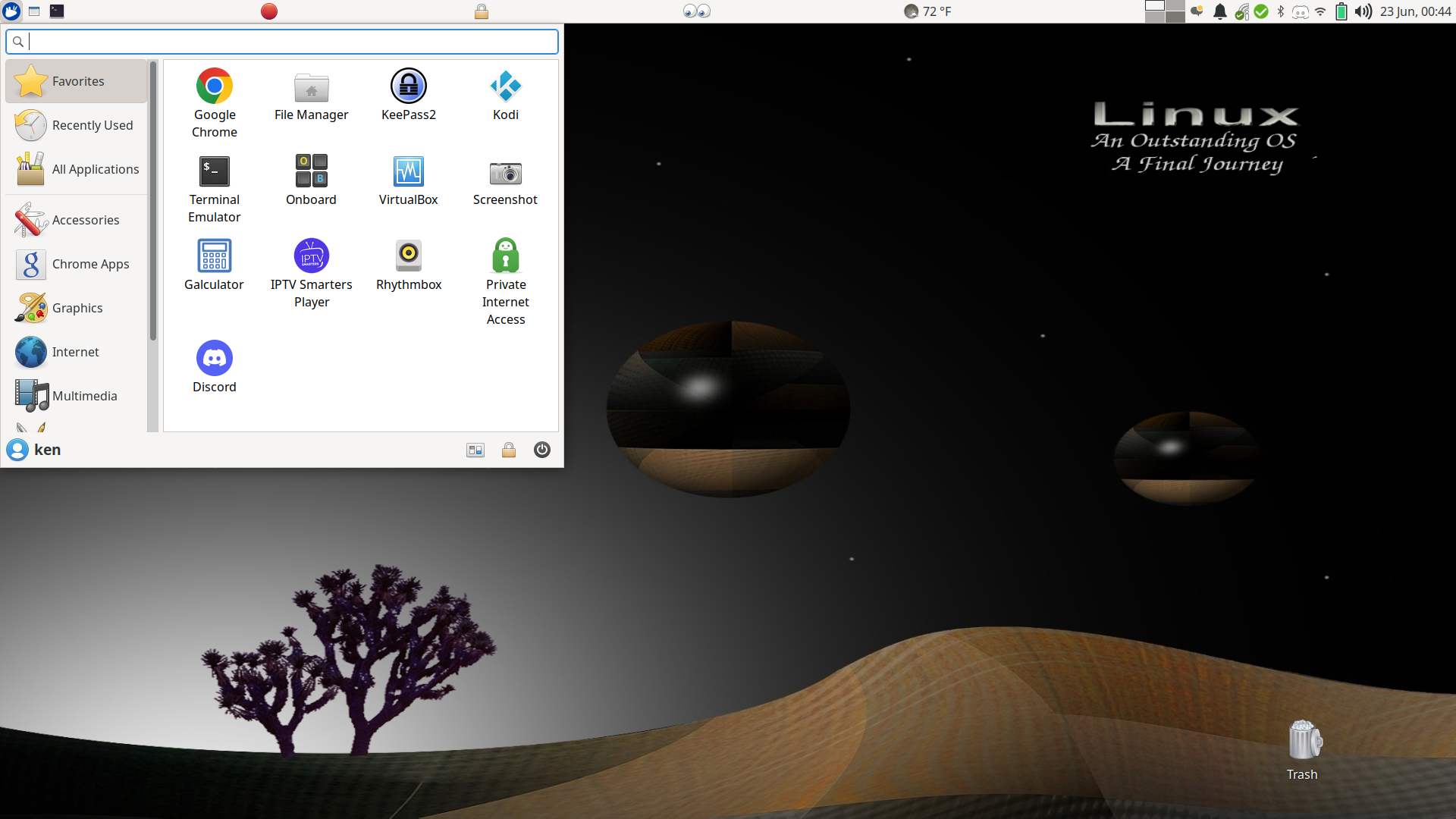This screenshot has width=1456, height=819.
Task: Browse the Chrome Apps category
Action: click(x=76, y=264)
